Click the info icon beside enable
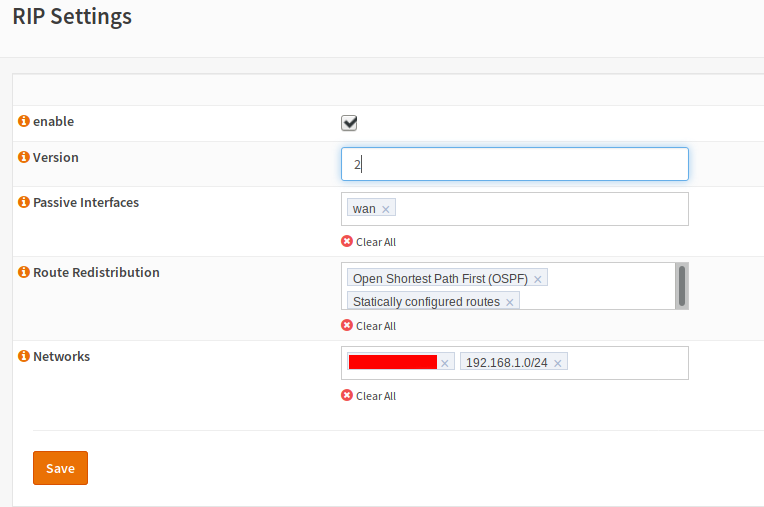 [24, 122]
